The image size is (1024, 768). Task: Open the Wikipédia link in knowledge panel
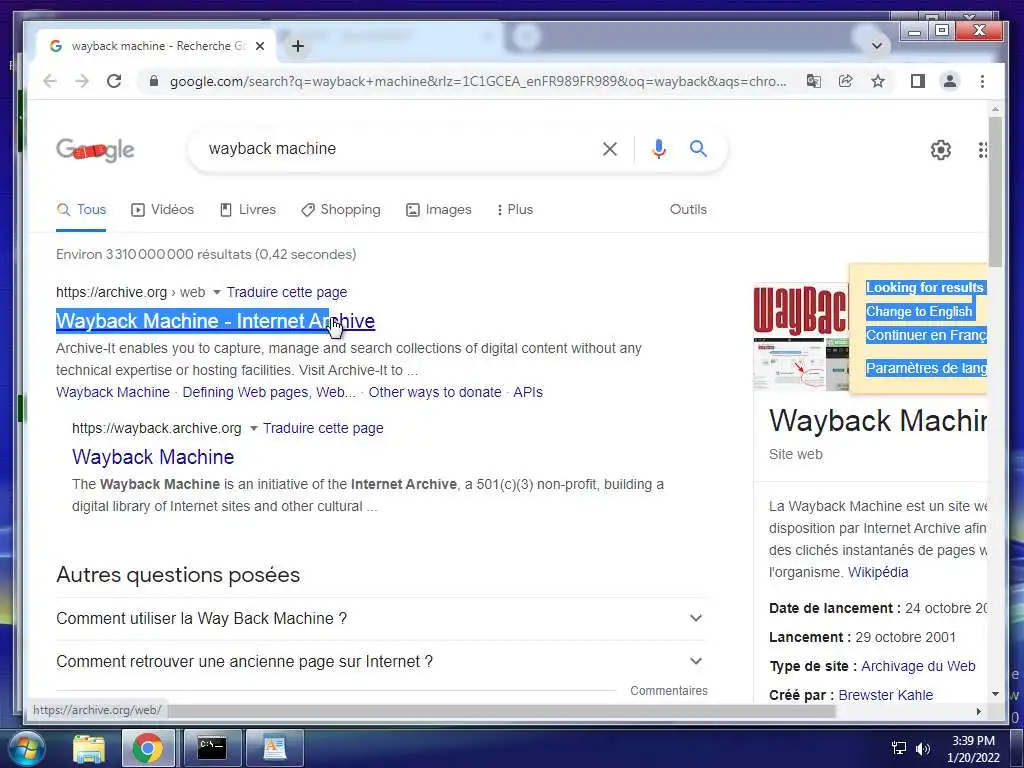point(878,573)
